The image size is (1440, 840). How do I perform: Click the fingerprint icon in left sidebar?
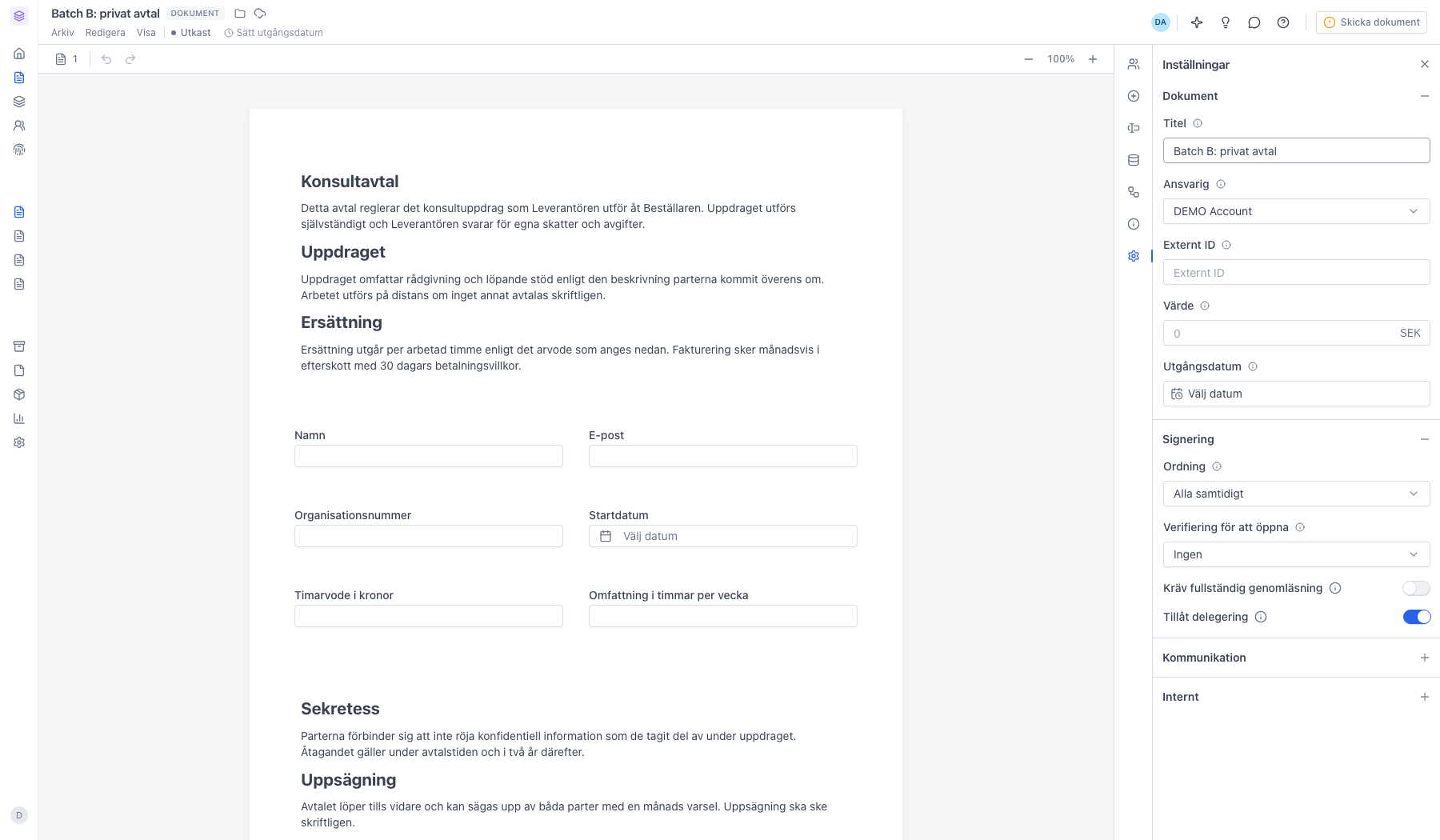click(19, 150)
